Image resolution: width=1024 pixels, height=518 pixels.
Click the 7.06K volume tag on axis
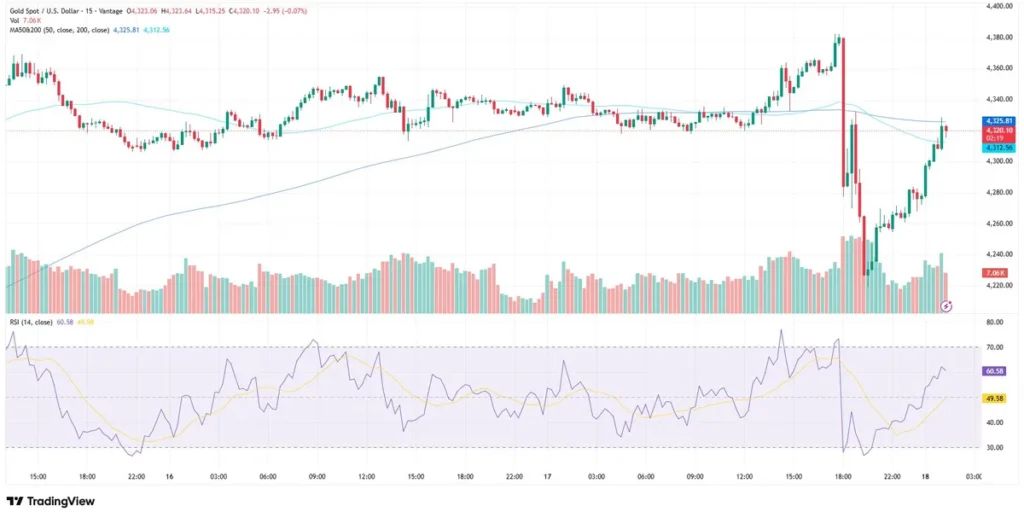(x=997, y=273)
